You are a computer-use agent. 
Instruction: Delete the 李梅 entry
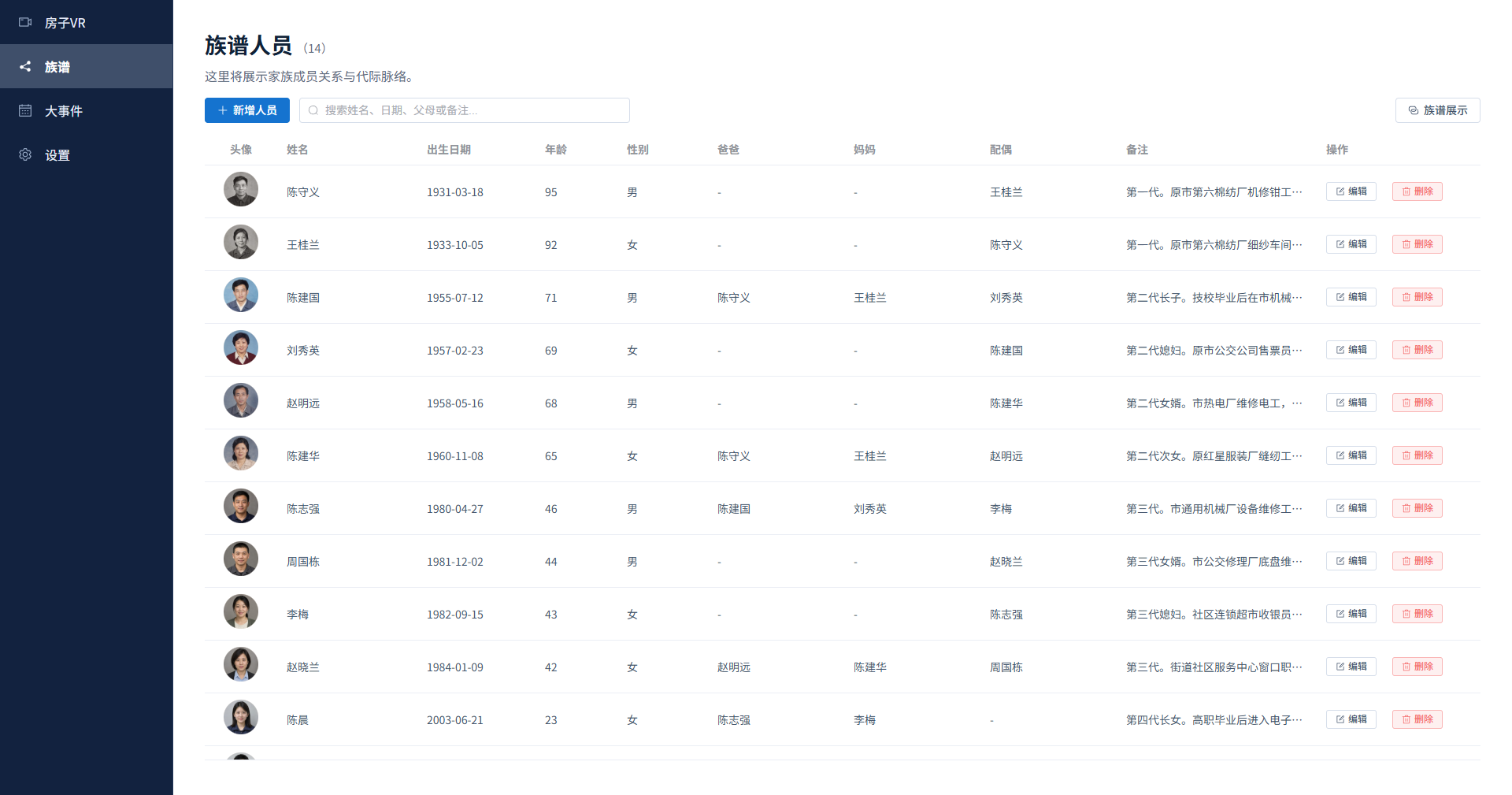point(1417,614)
